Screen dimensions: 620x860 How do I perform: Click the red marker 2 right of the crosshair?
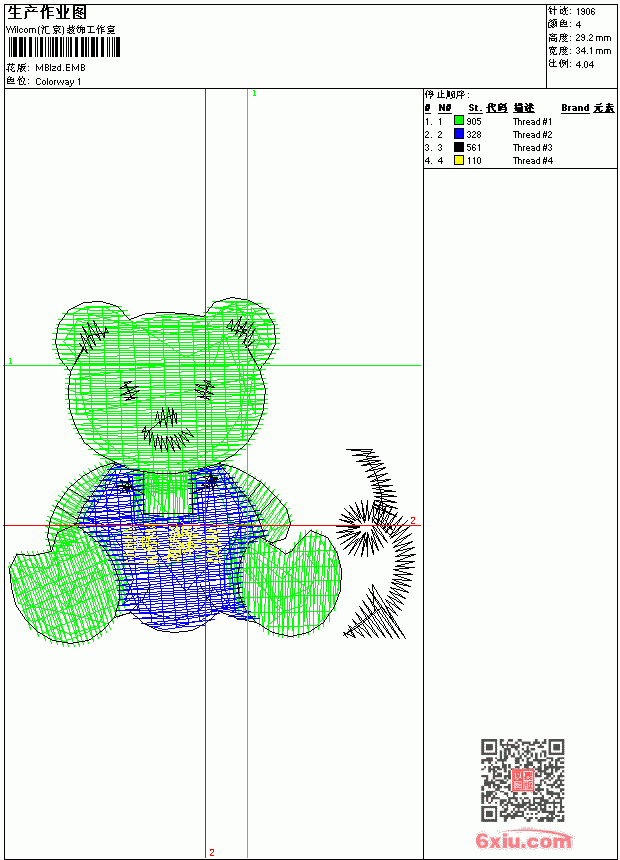pyautogui.click(x=413, y=520)
